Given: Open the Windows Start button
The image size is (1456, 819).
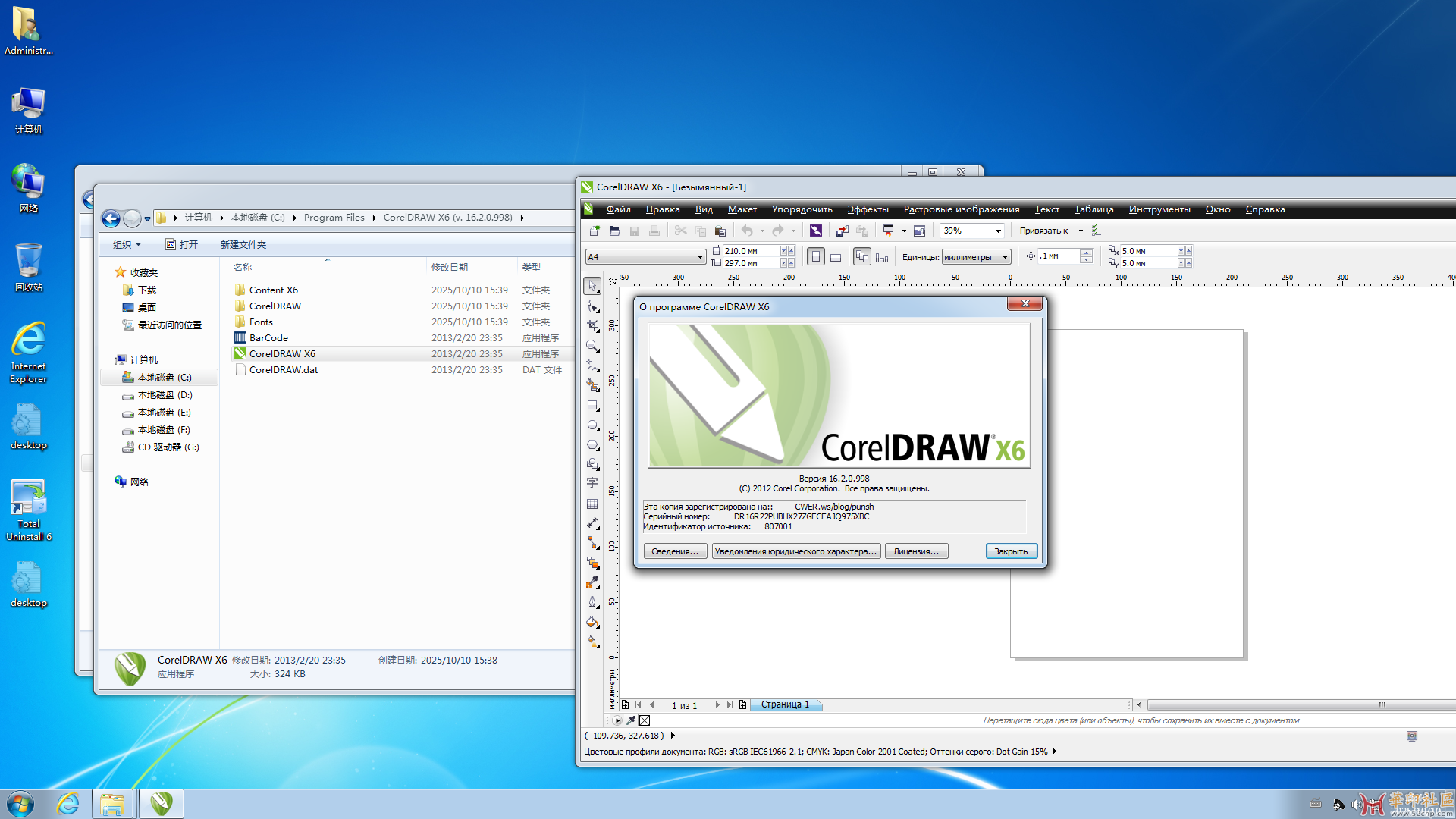Looking at the screenshot, I should tap(20, 804).
